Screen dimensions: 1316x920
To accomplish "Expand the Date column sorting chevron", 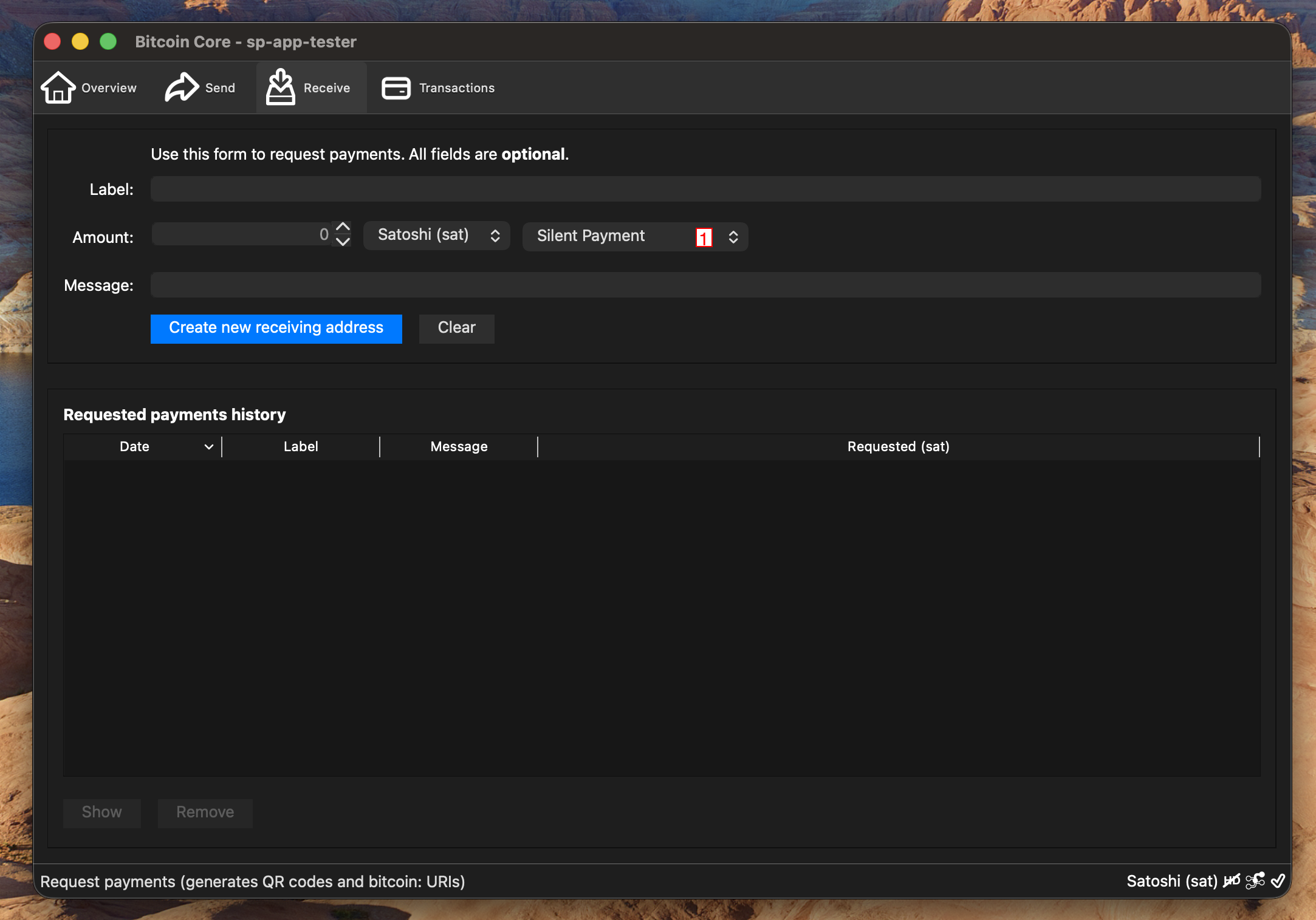I will pos(209,446).
